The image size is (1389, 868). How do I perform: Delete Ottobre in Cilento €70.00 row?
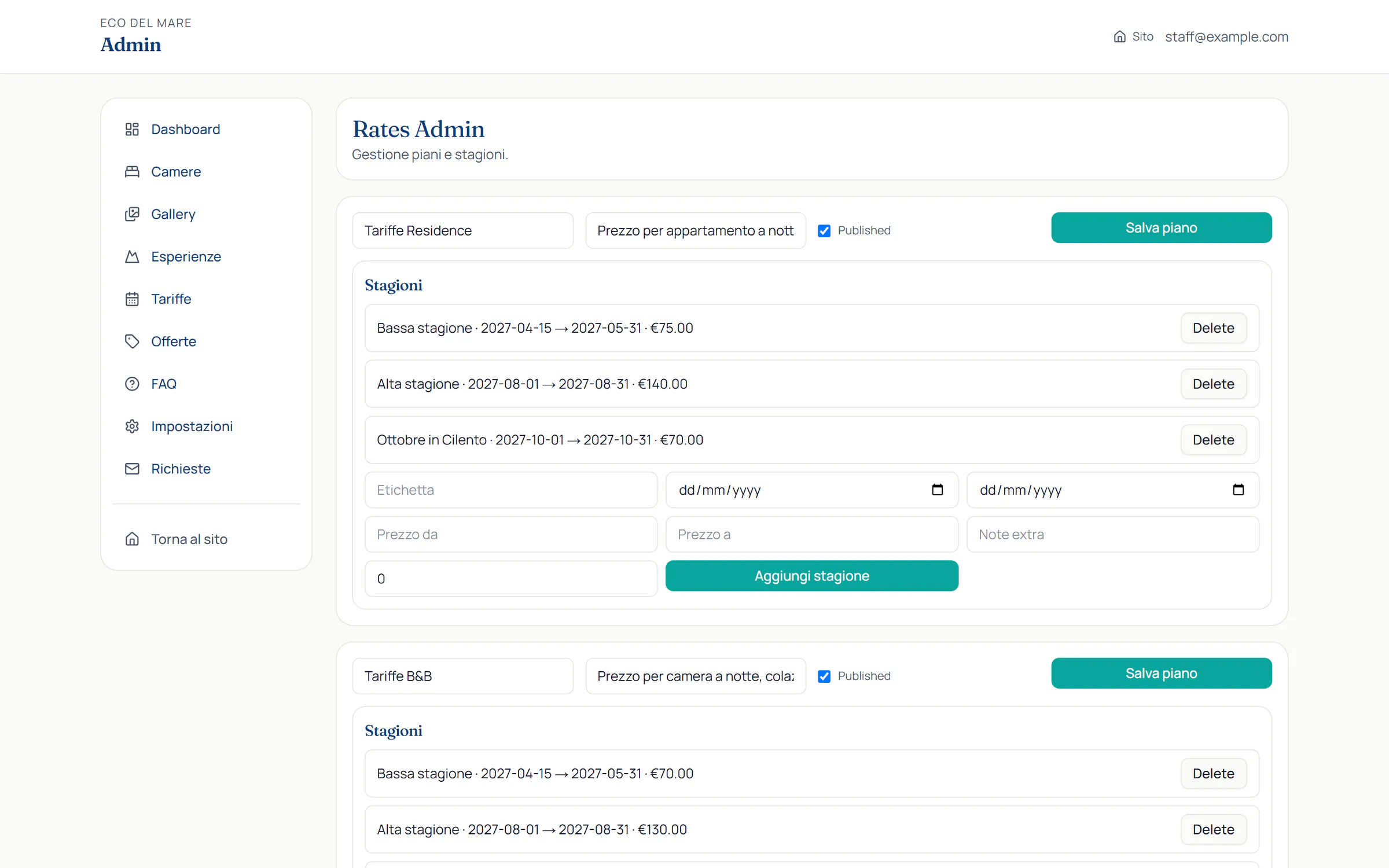1213,440
